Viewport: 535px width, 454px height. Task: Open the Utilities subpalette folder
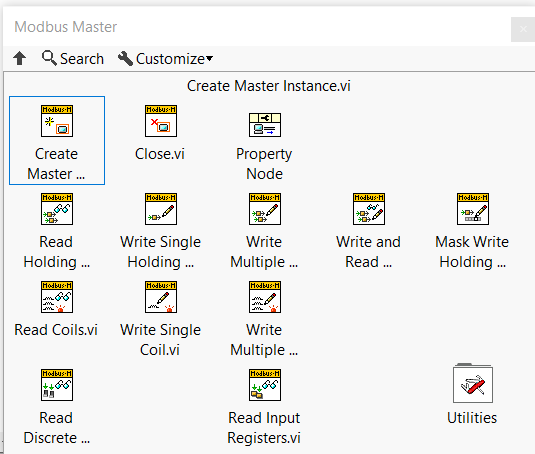pos(473,383)
